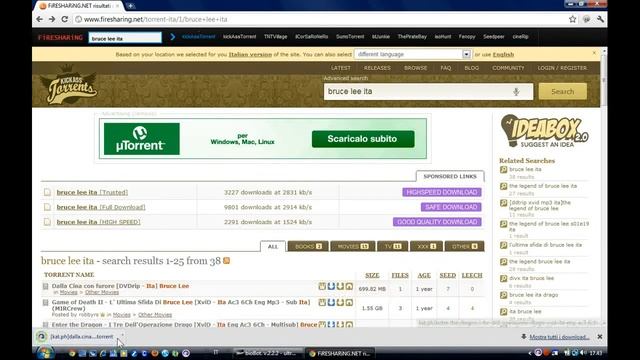
Task: Go back with the browser back arrow
Action: pos(40,19)
